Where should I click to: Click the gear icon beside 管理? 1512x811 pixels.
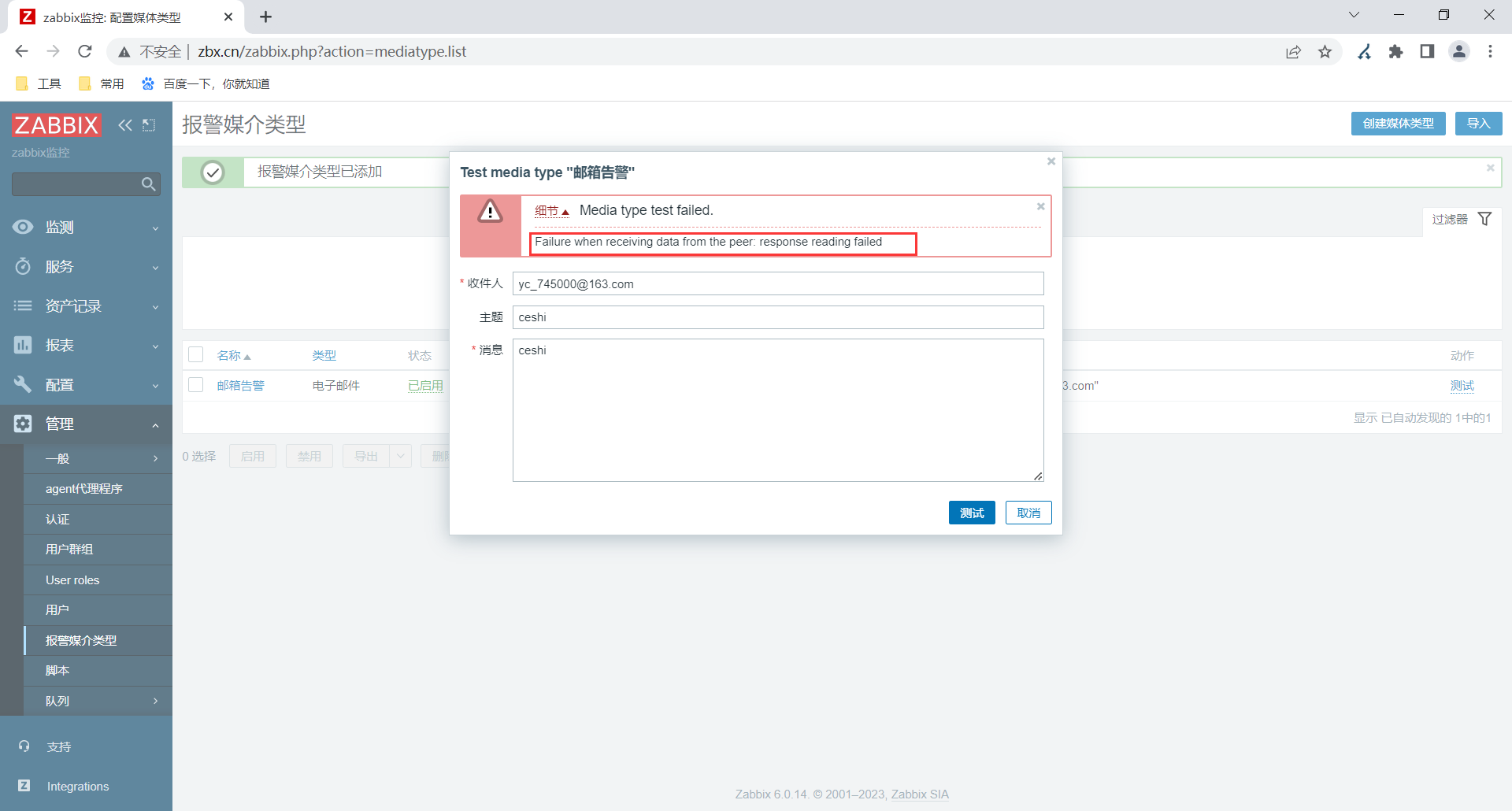23,424
